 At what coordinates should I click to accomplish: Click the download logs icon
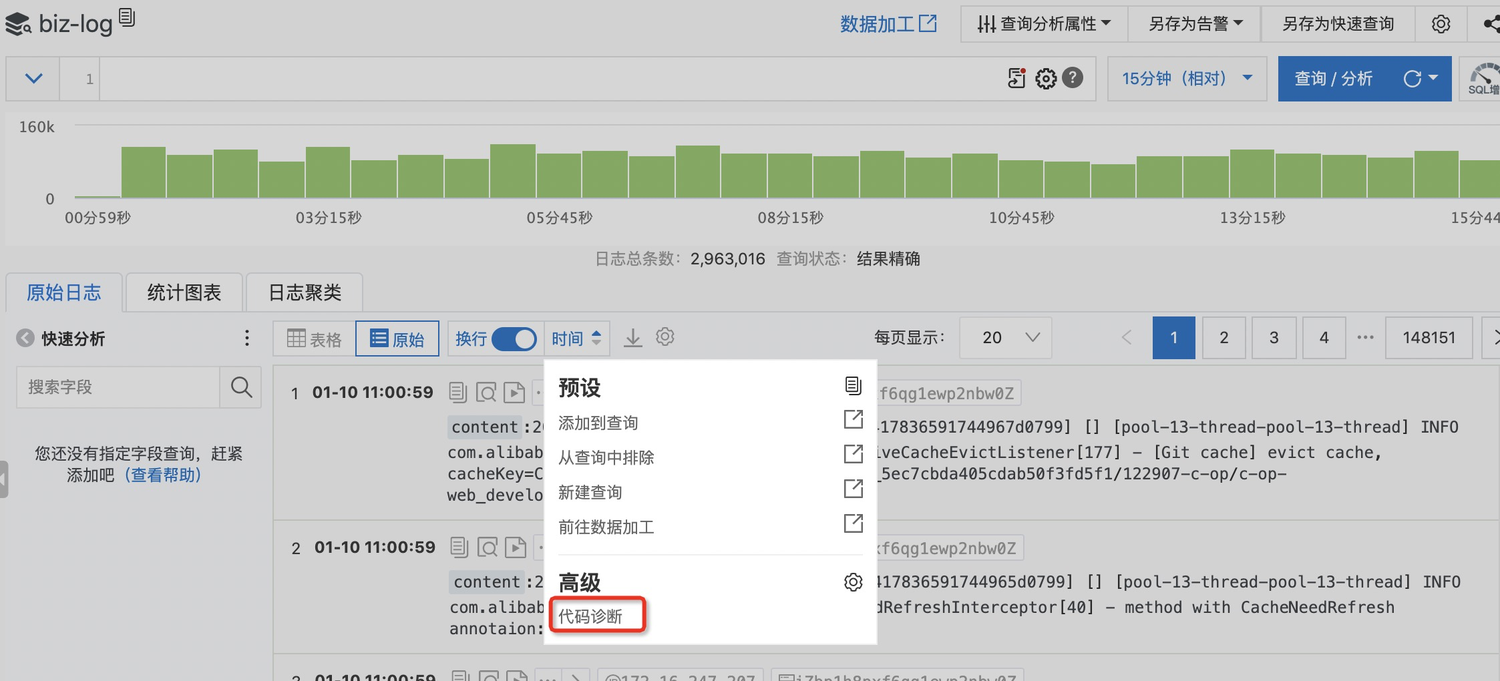633,339
